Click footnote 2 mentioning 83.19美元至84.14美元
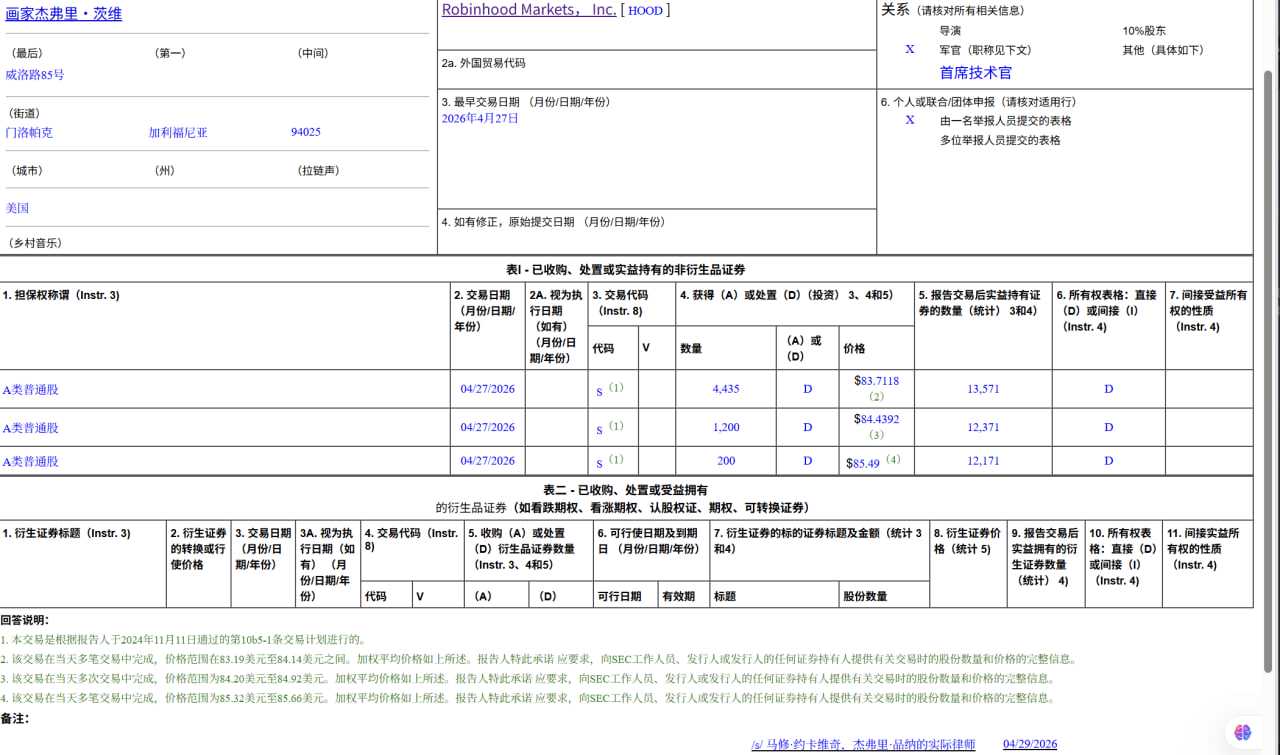Viewport: 1280px width, 755px height. [538, 659]
